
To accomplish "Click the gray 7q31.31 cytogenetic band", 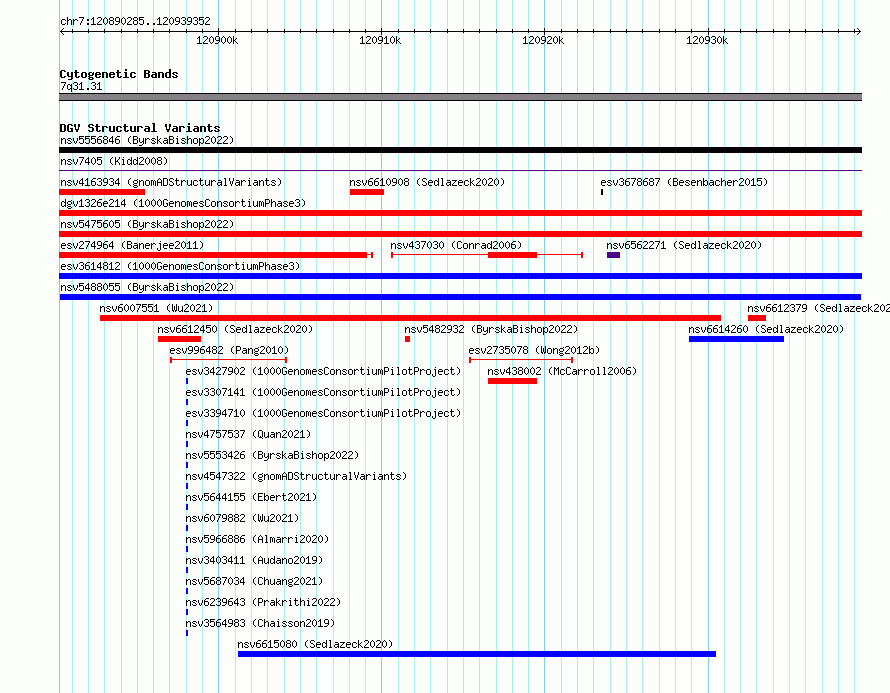I will point(460,97).
